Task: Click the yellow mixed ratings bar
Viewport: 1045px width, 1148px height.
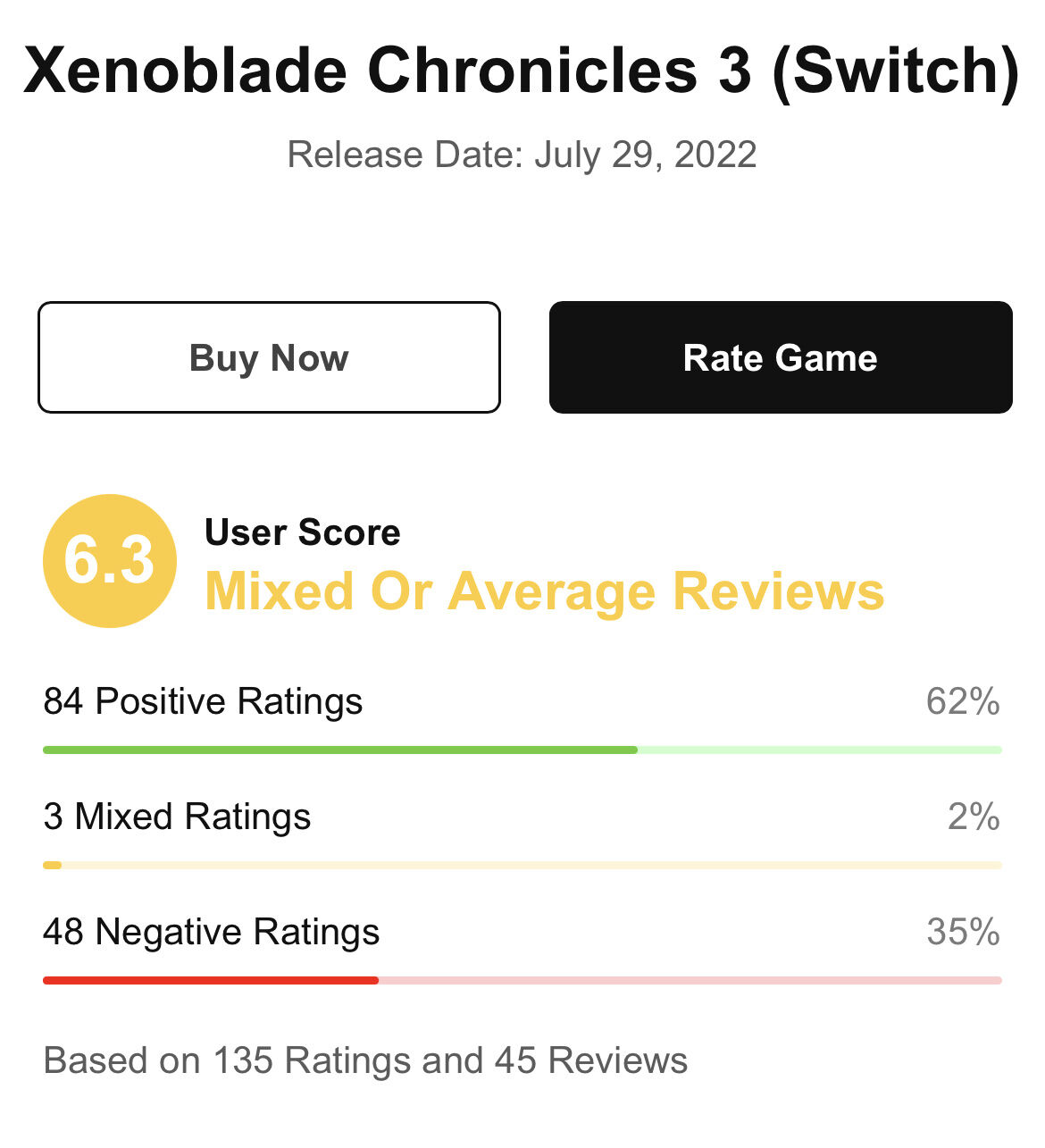Action: tap(52, 865)
